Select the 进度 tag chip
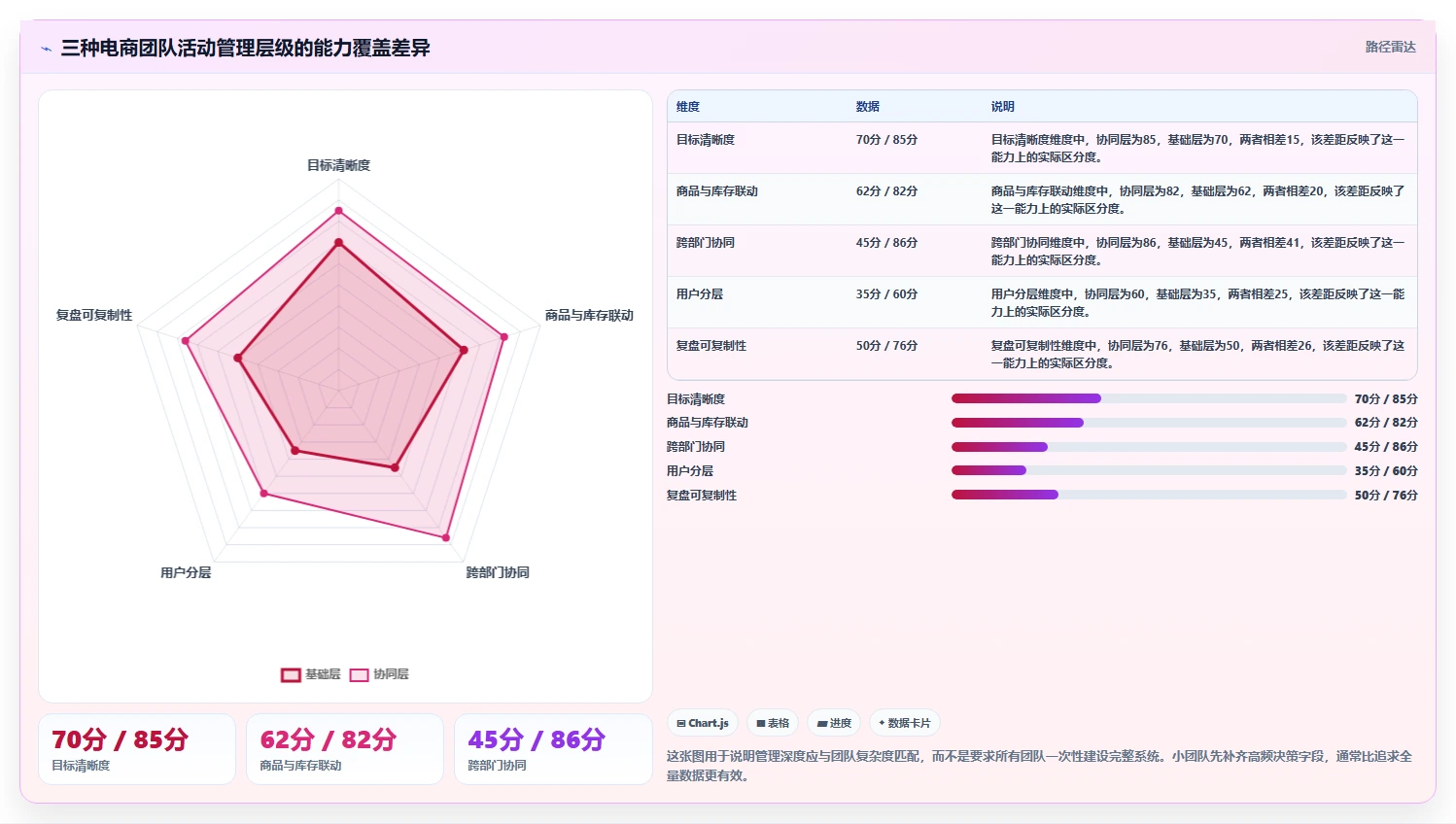The height and width of the screenshot is (824, 1456). click(x=834, y=723)
